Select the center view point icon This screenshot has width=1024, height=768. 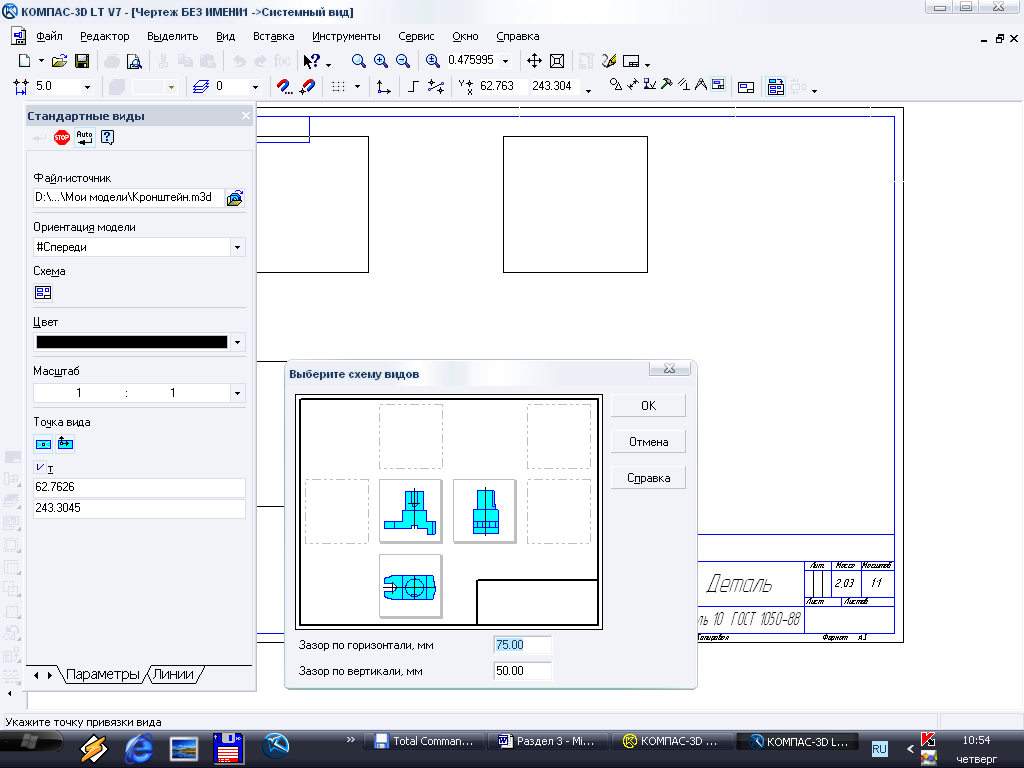[43, 444]
